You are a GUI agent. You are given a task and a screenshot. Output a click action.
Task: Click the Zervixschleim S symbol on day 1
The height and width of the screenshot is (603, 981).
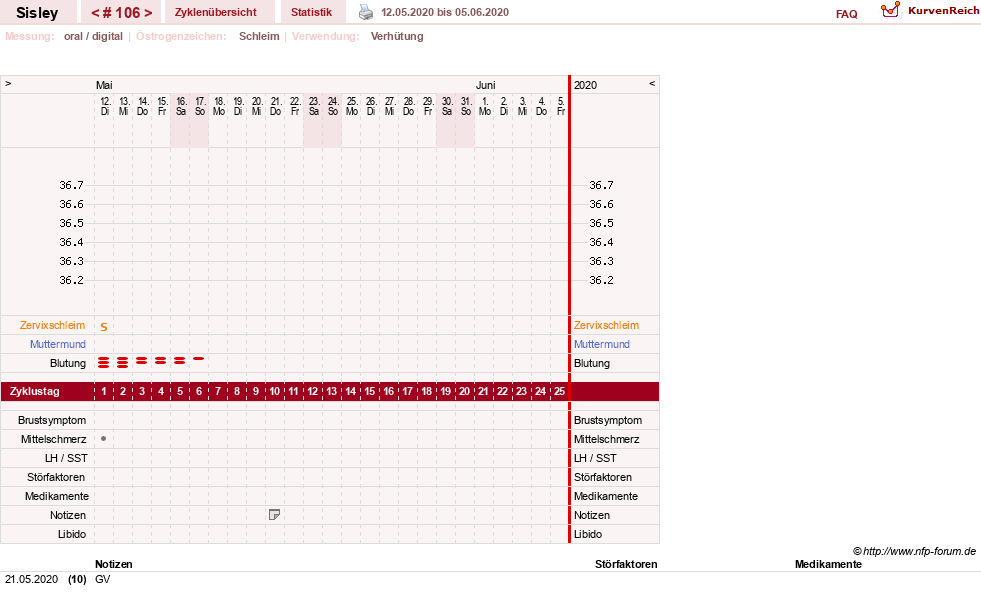point(104,327)
